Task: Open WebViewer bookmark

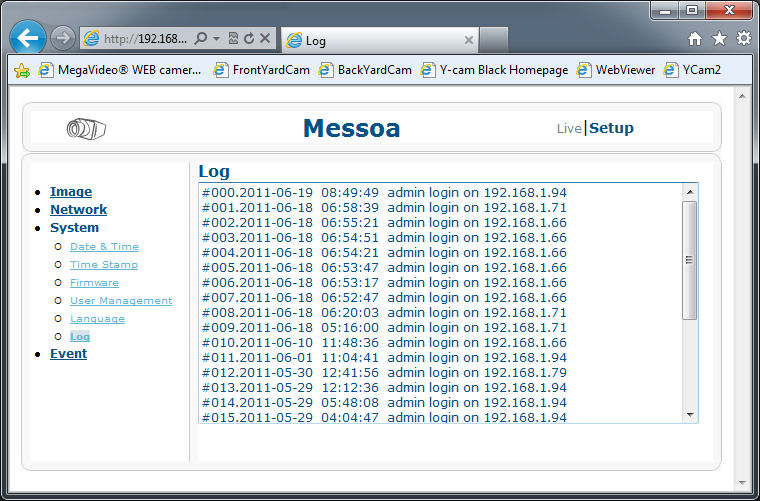Action: pyautogui.click(x=616, y=70)
